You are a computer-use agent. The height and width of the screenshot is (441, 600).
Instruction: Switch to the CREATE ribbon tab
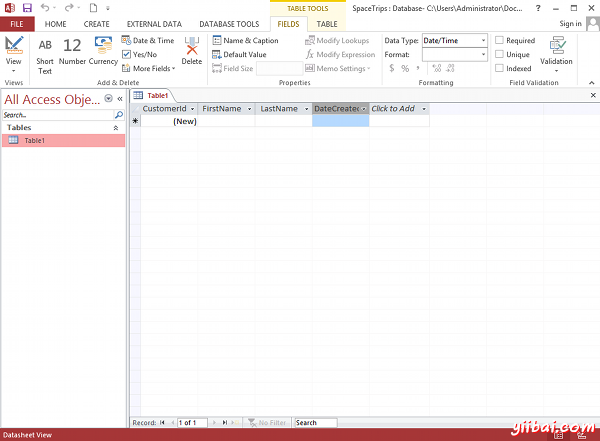coord(97,23)
